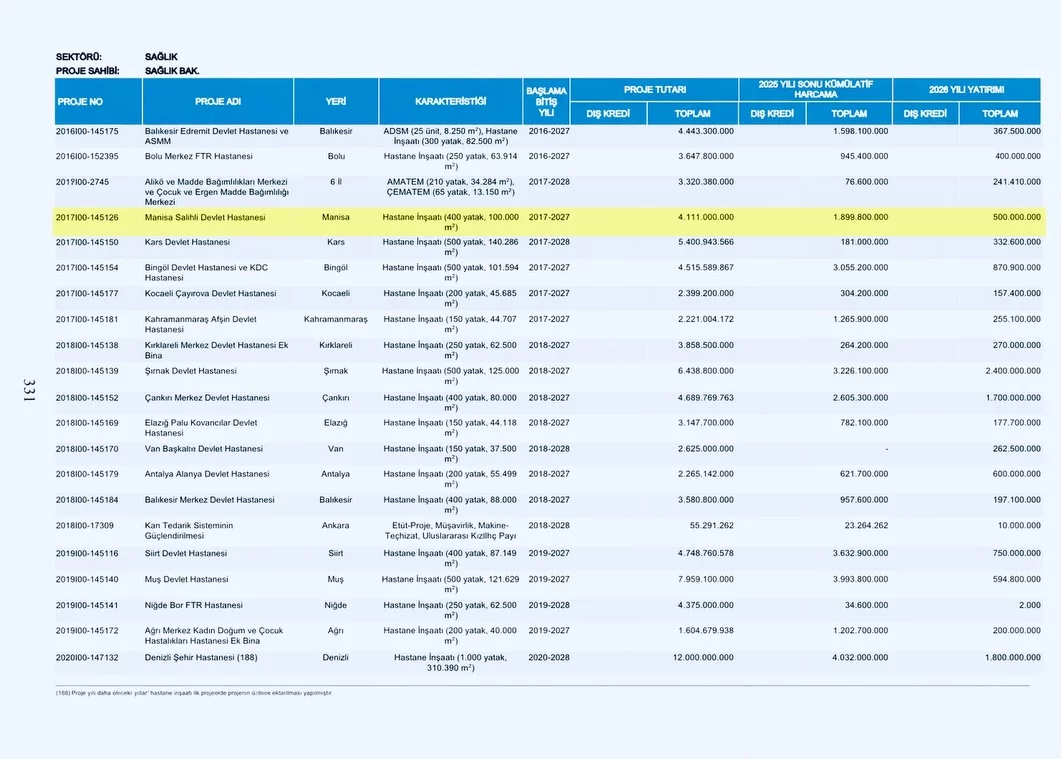Click project number 2016I00-145175
Viewport: 1061px width, 759px height.
(87, 131)
